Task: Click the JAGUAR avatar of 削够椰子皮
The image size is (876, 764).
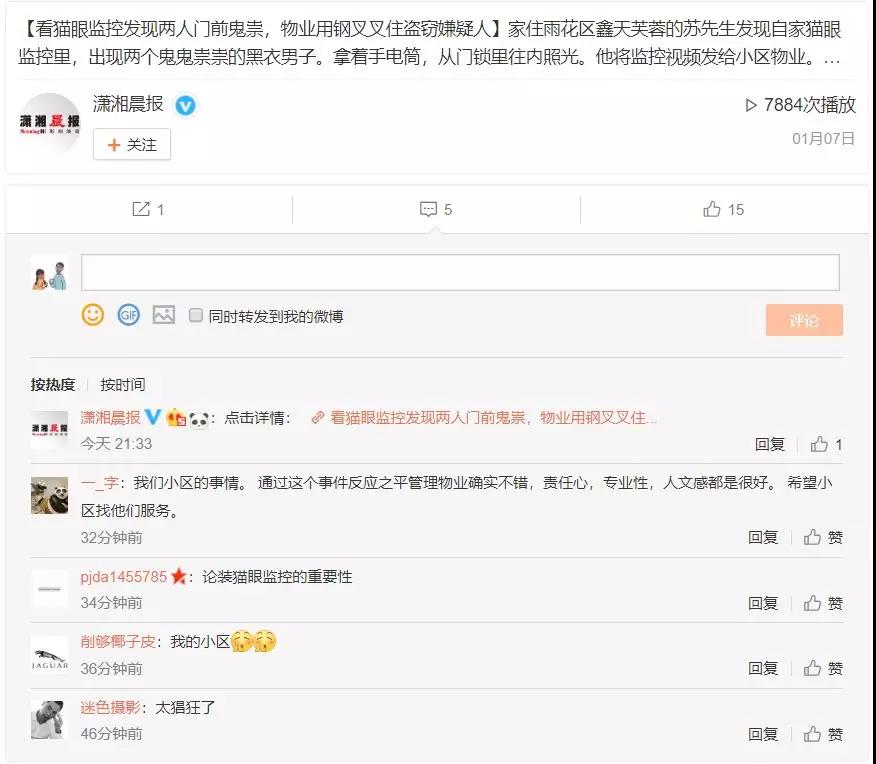Action: [x=50, y=655]
